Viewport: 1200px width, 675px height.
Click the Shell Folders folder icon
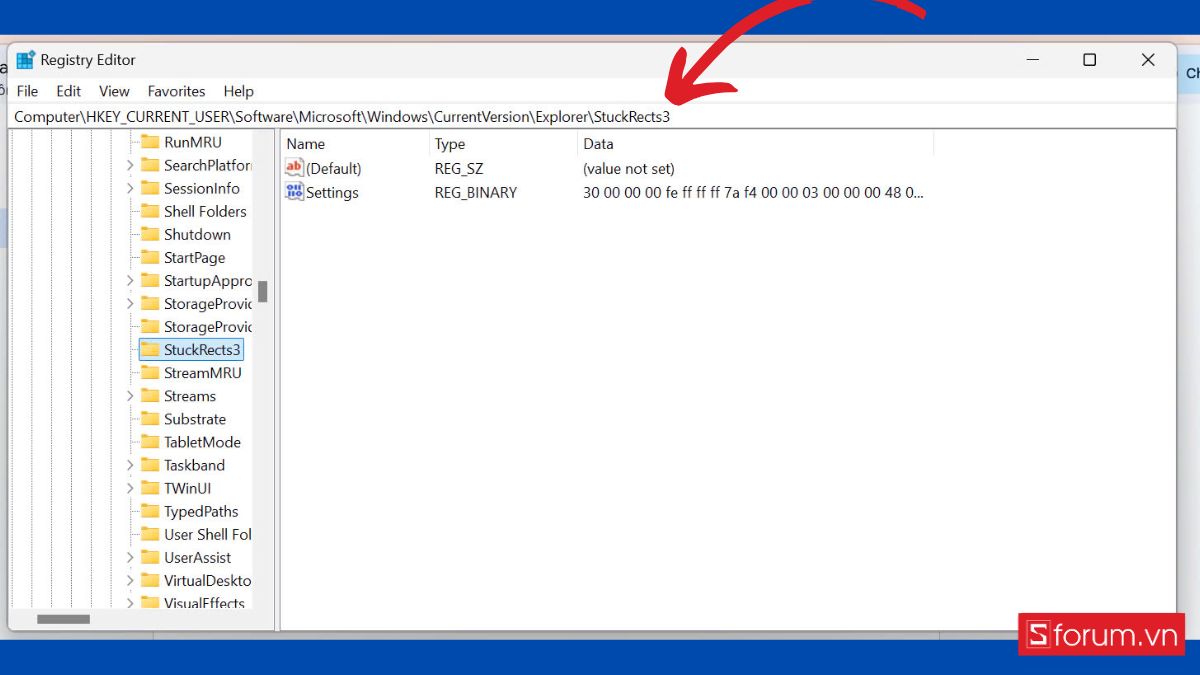click(150, 211)
